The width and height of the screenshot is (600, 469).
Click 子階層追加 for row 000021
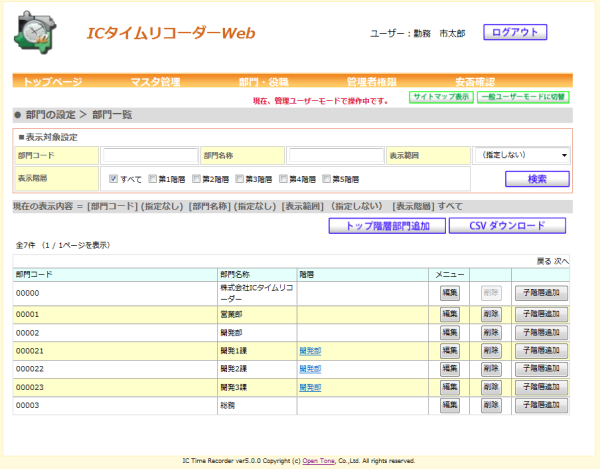541,351
